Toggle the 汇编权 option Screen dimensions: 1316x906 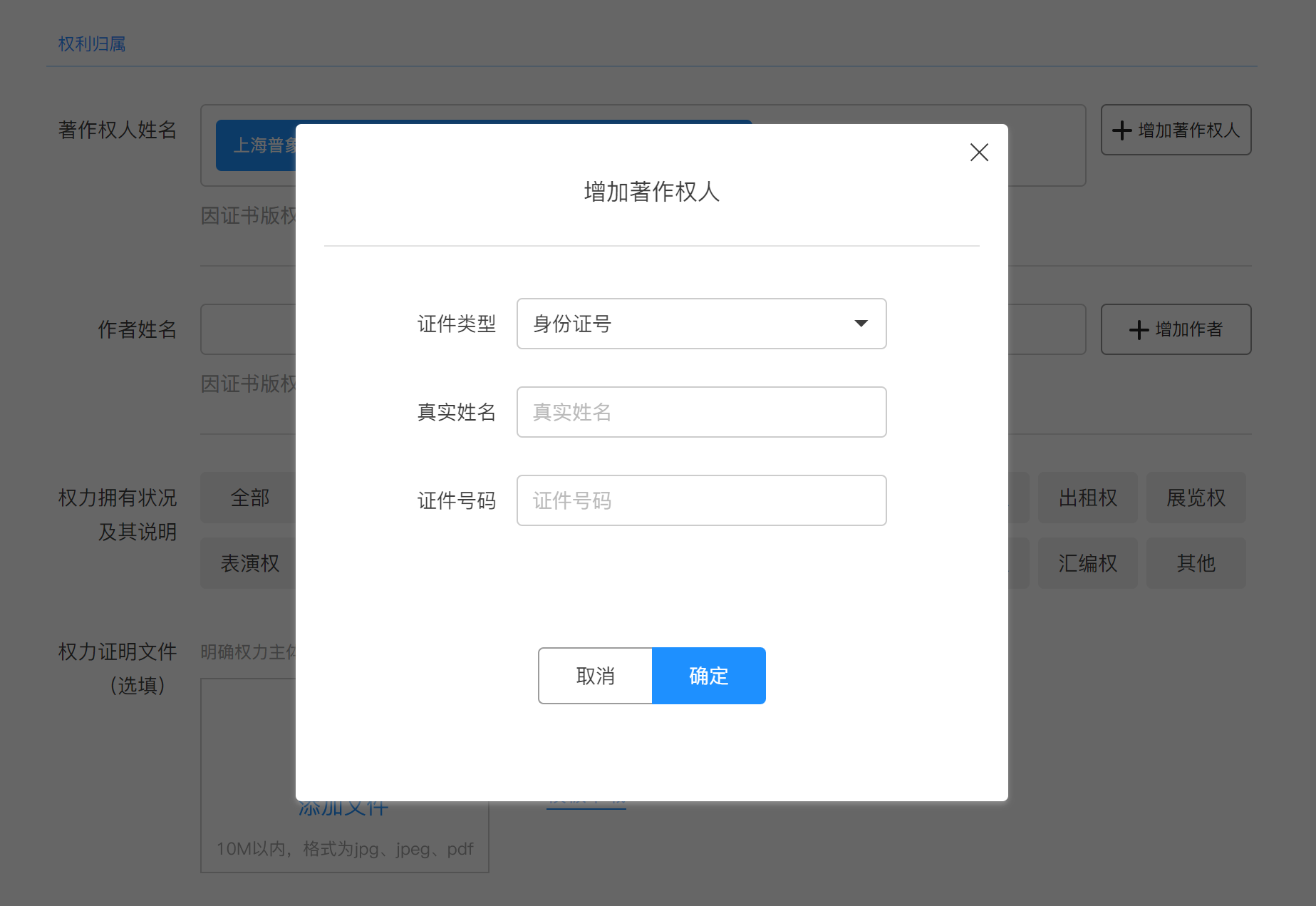click(1087, 563)
